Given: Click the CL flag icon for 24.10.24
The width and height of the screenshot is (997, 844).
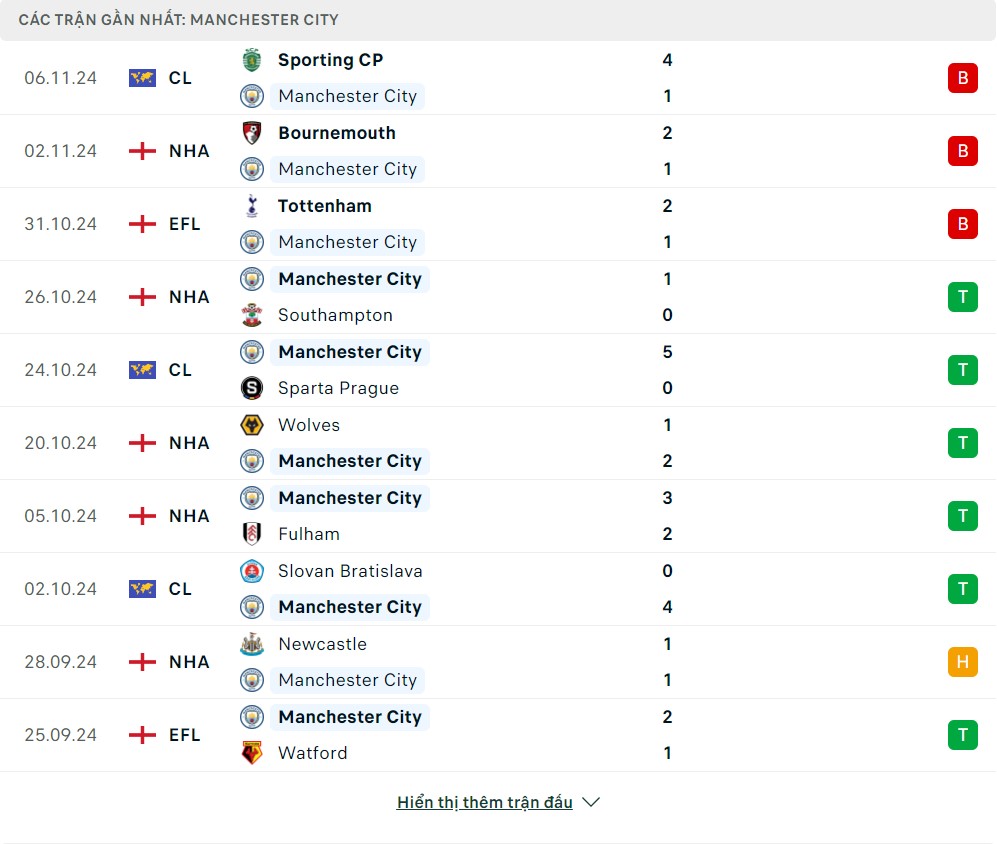Looking at the screenshot, I should pyautogui.click(x=143, y=370).
